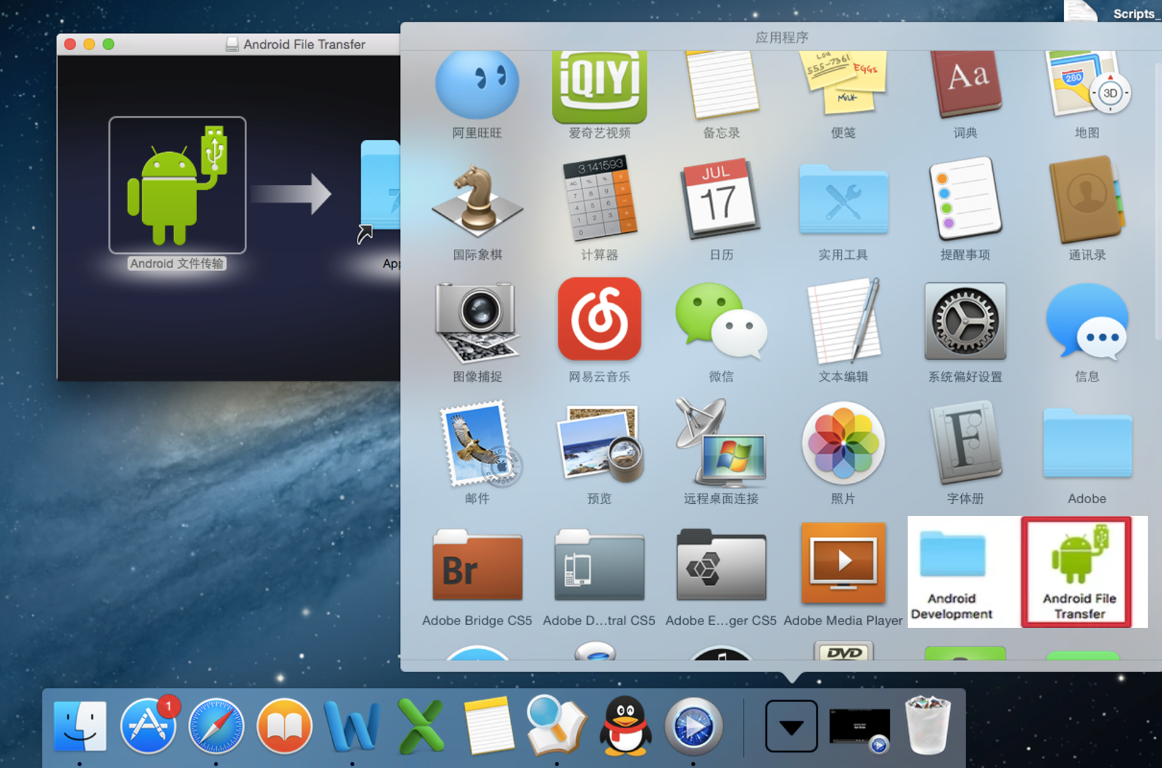
Task: Open Remote Desktop Connection (远程桌面连接)
Action: pyautogui.click(x=721, y=440)
